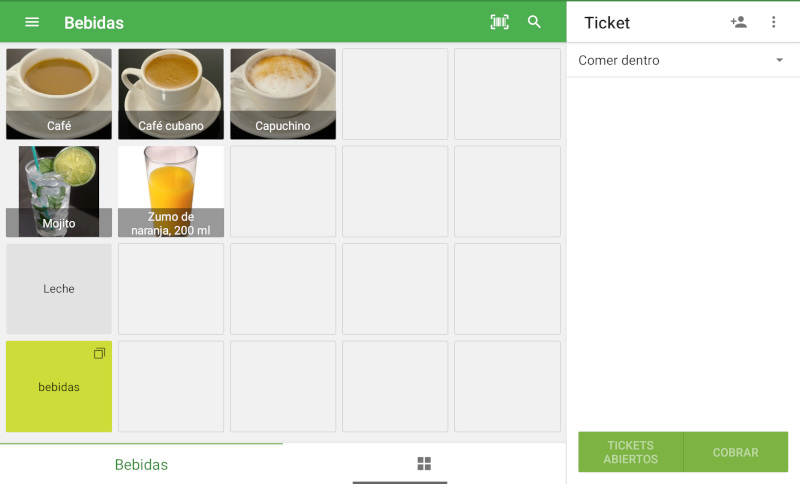
Task: Open the item search magnifier
Action: coord(534,22)
